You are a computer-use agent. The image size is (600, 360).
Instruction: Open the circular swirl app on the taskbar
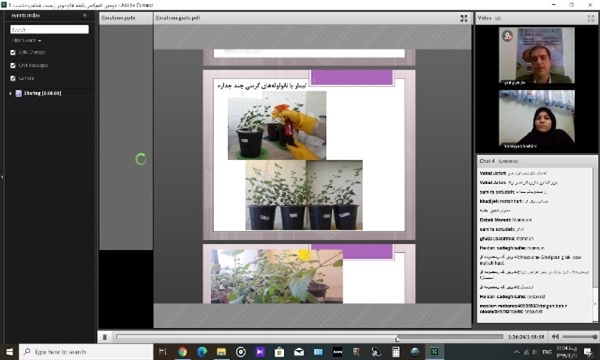[241, 352]
